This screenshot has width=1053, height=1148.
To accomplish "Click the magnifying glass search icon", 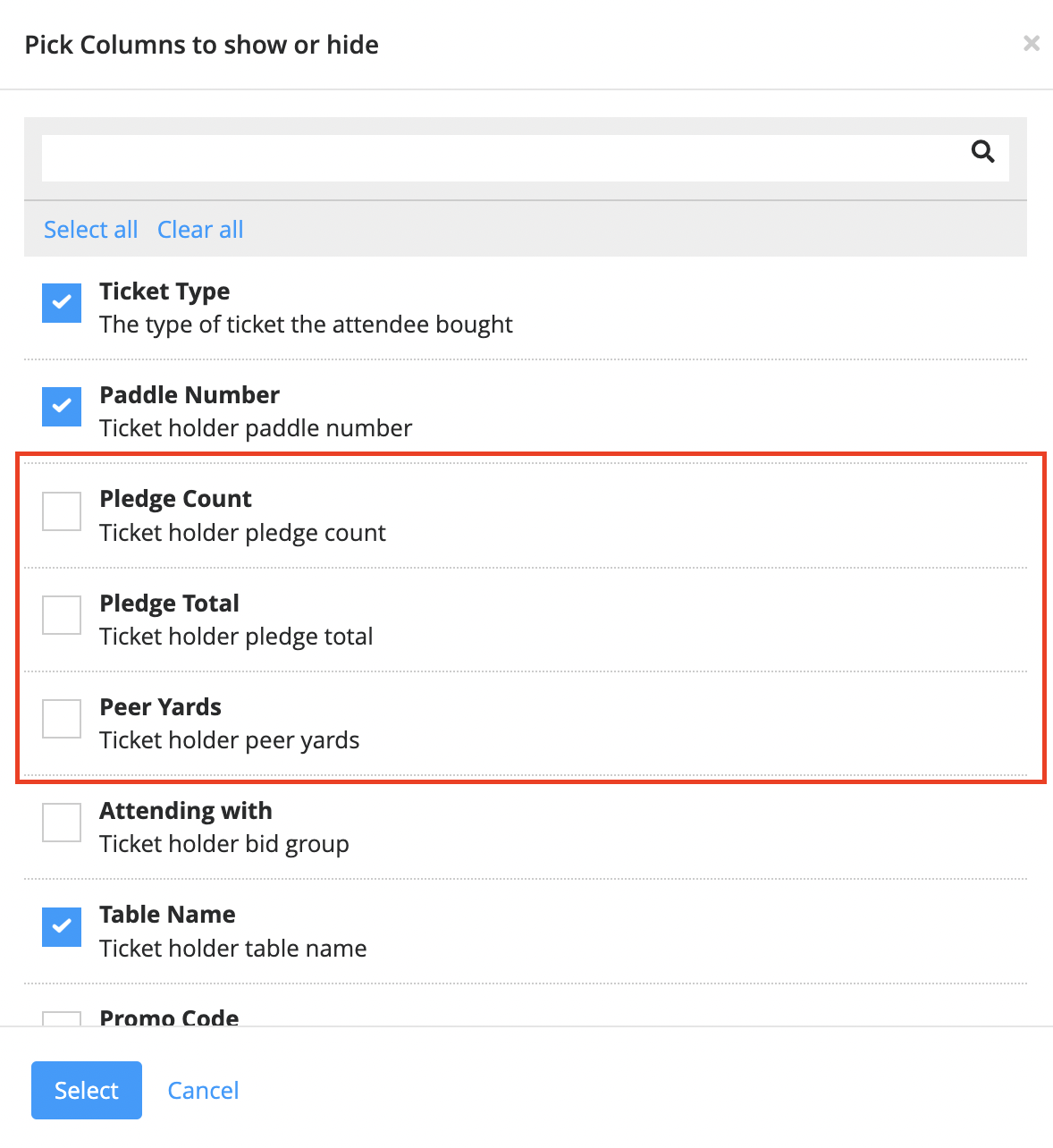I will [x=982, y=152].
